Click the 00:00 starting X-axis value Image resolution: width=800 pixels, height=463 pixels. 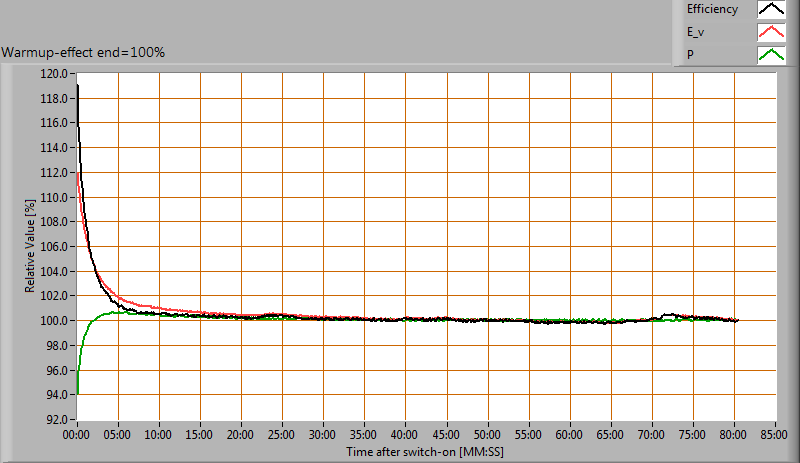[x=77, y=436]
